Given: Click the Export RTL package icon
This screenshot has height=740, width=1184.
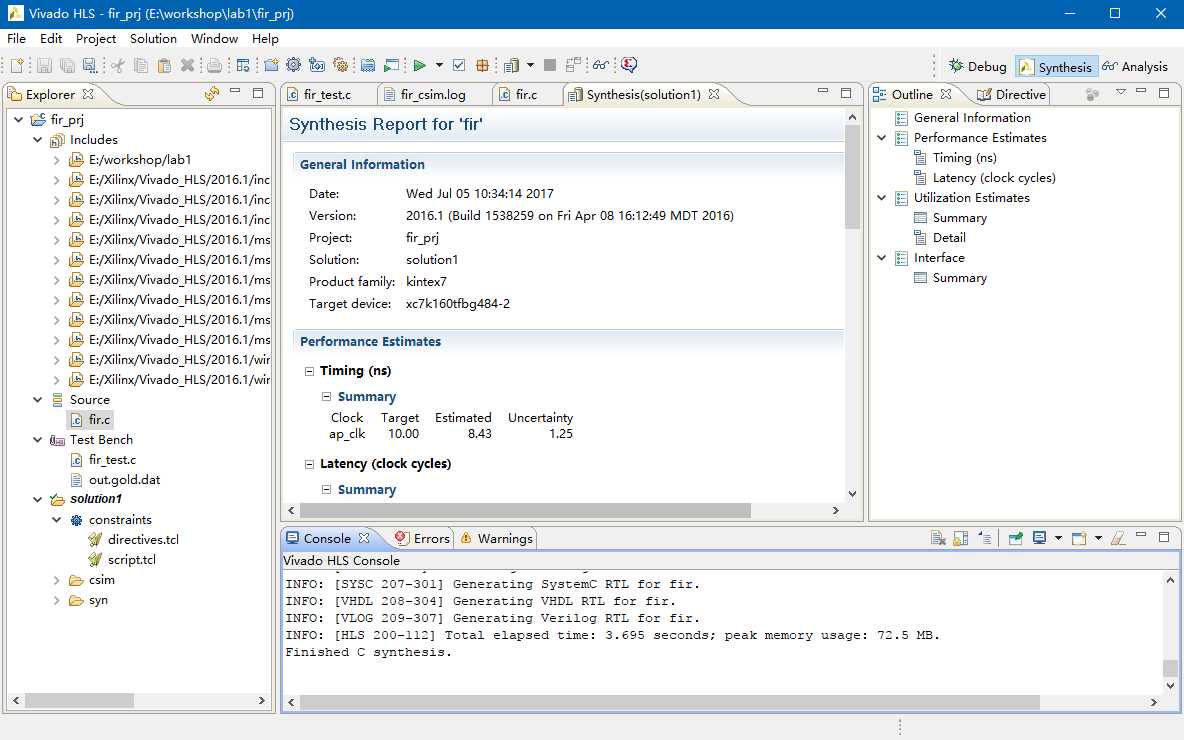Looking at the screenshot, I should [482, 66].
